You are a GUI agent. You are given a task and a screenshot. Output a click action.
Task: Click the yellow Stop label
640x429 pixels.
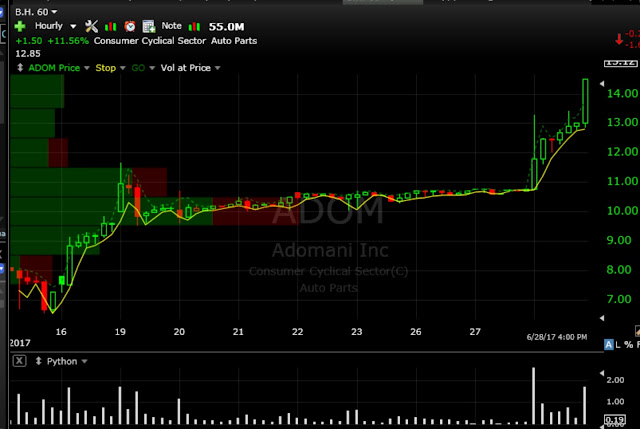[x=106, y=68]
